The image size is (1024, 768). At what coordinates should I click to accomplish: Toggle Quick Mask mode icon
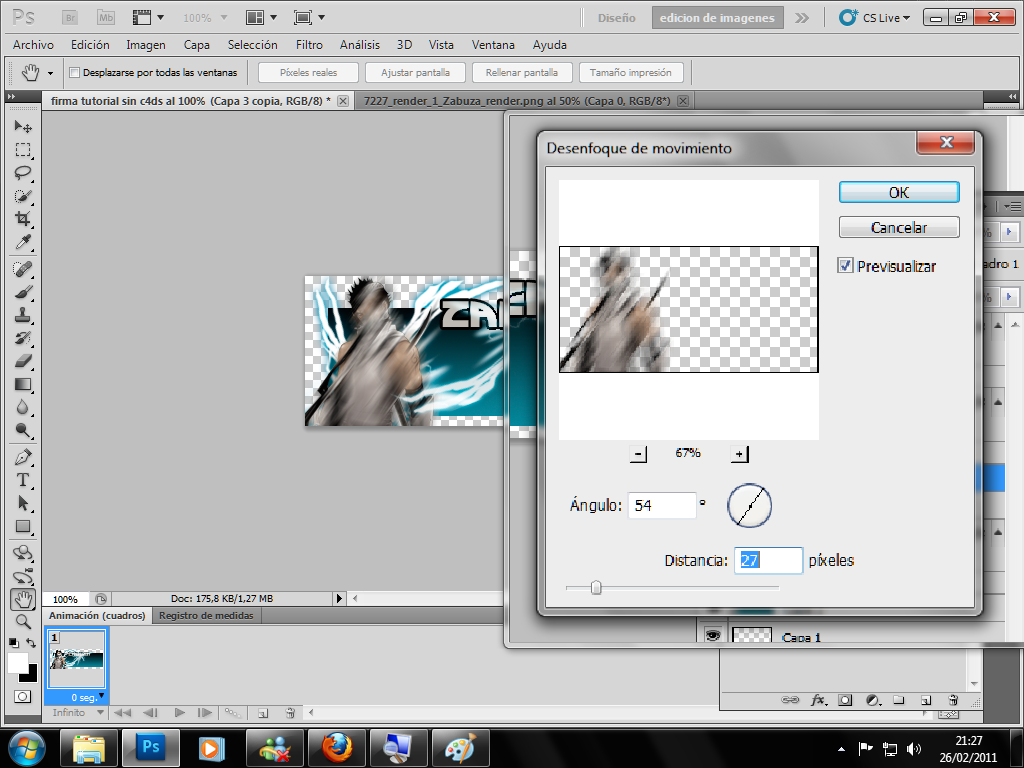22,697
